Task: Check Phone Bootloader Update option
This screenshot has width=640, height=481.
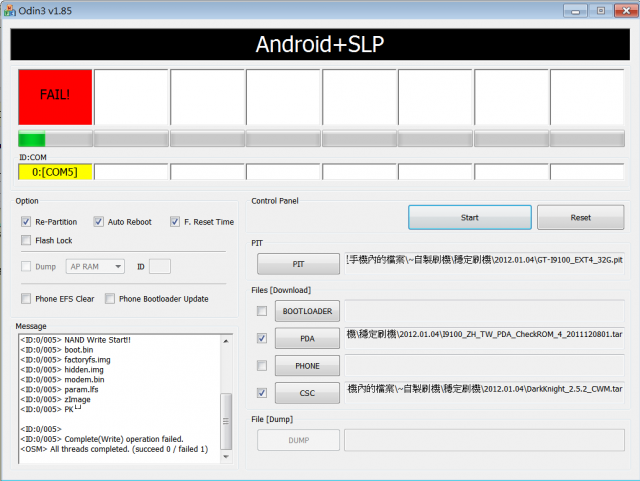Action: (110, 298)
